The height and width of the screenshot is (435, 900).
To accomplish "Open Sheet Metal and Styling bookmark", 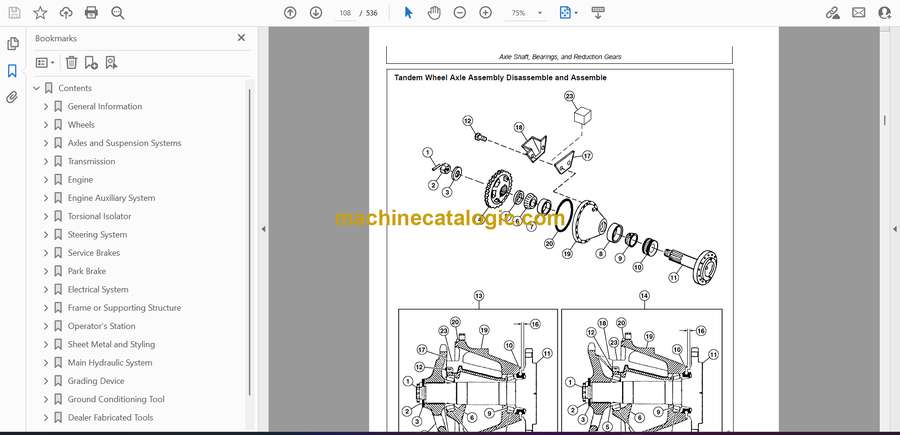I will point(111,344).
